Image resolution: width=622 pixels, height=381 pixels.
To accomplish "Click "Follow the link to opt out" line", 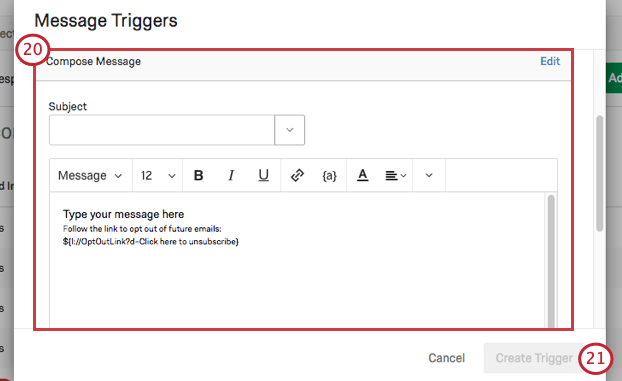I will coord(142,229).
